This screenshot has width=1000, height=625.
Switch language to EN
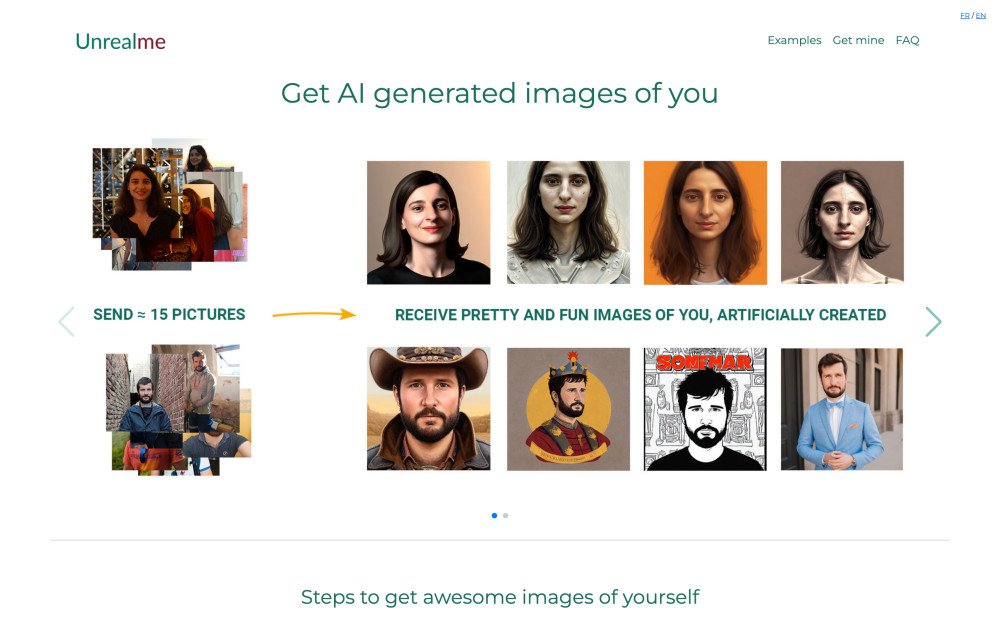point(981,16)
